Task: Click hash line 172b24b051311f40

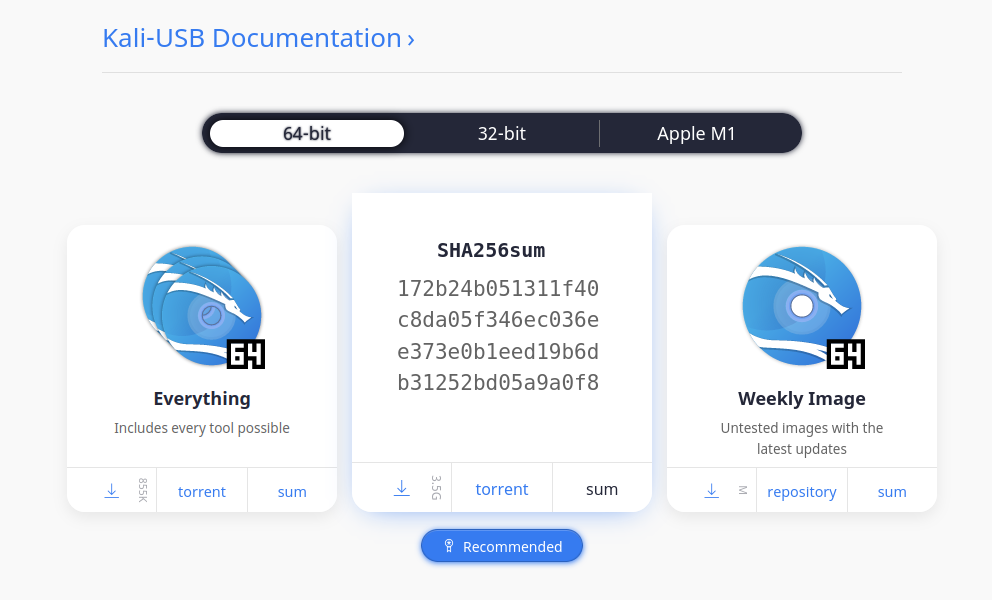Action: click(498, 289)
